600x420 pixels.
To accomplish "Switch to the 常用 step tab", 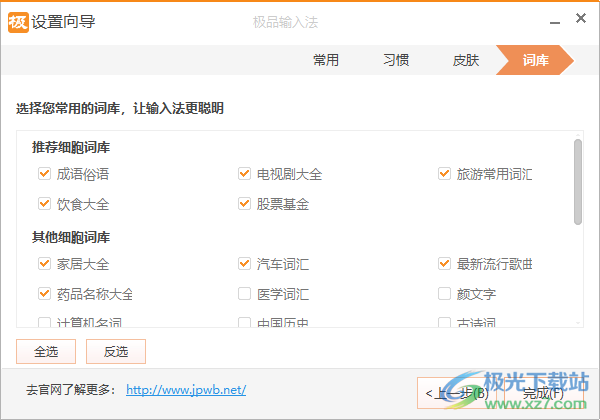I will click(x=326, y=60).
